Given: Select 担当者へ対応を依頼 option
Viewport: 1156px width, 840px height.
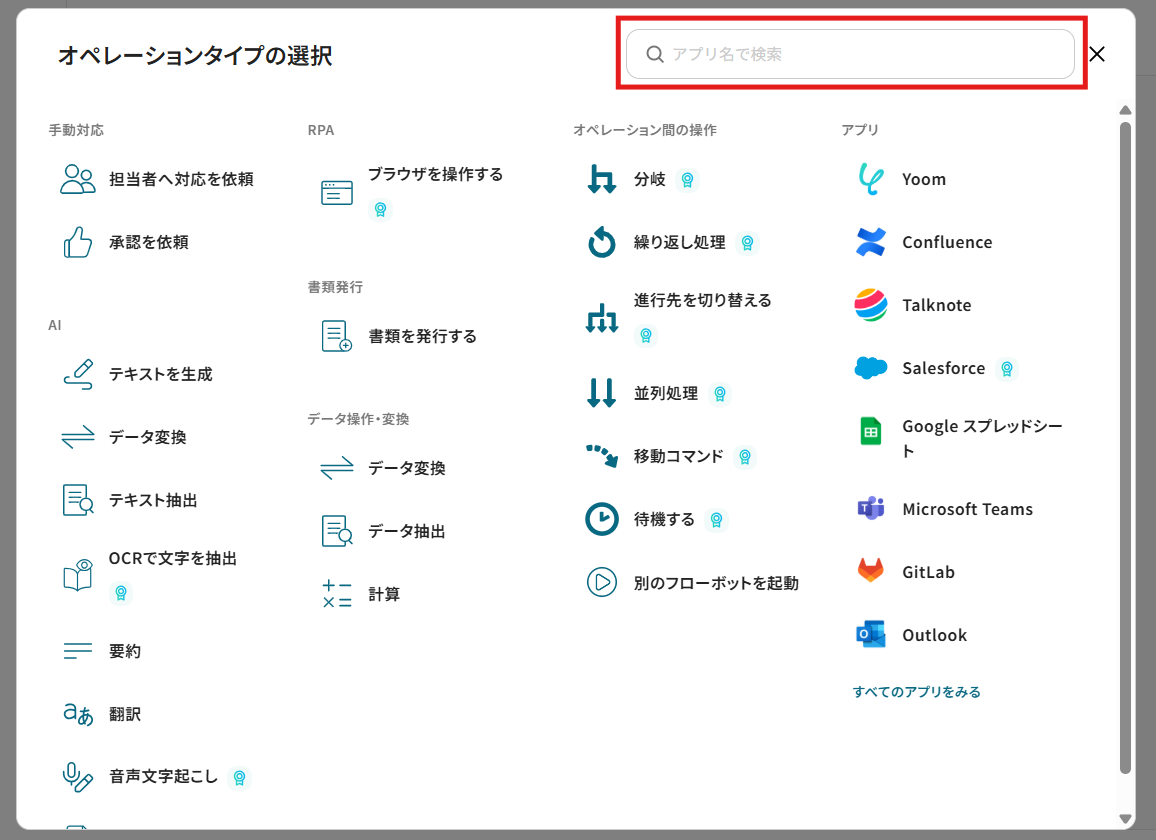Looking at the screenshot, I should pos(180,180).
